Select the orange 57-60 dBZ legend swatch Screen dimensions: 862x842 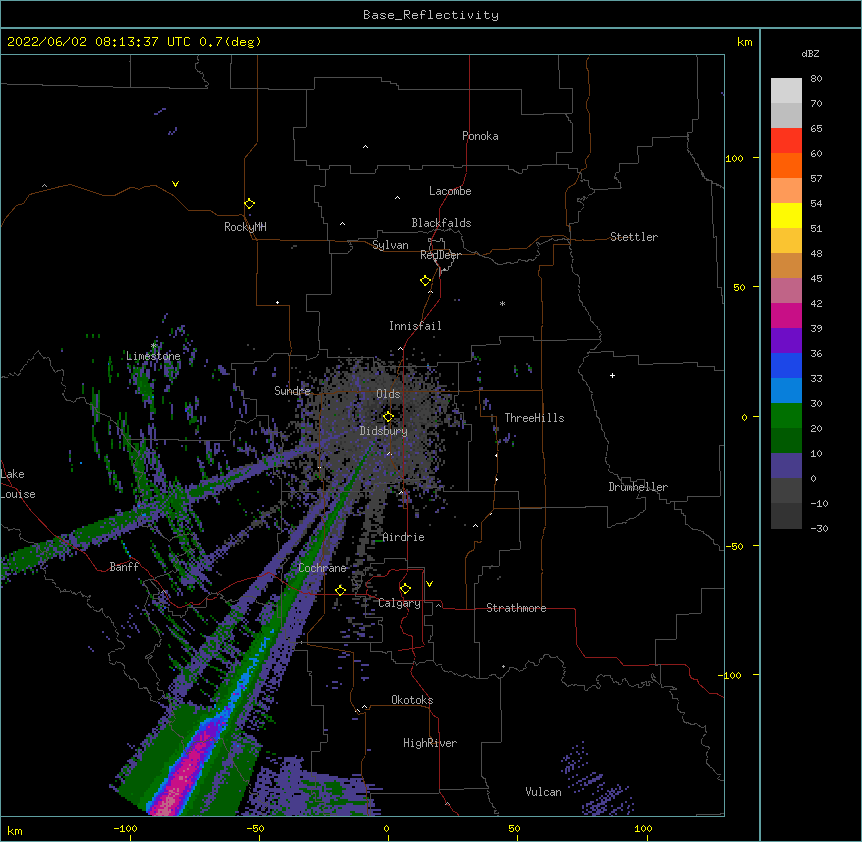786,165
